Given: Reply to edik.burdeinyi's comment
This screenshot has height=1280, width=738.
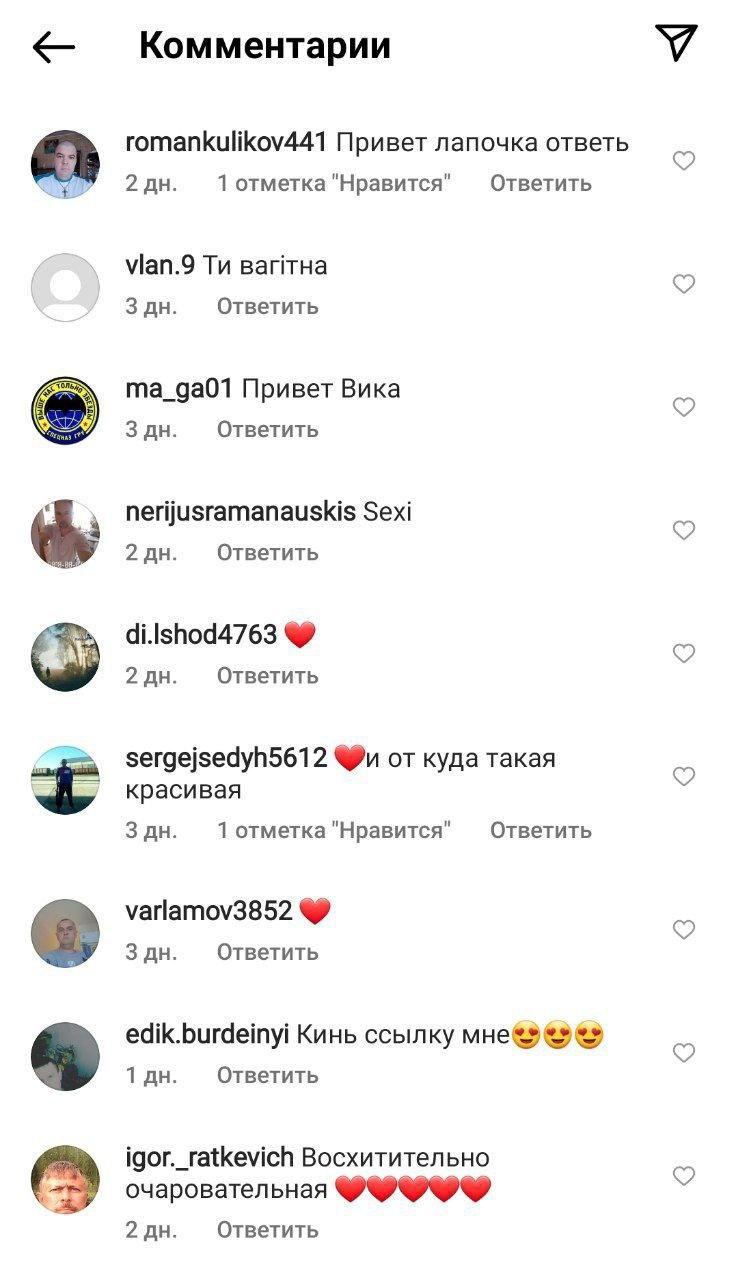Looking at the screenshot, I should coord(268,1075).
